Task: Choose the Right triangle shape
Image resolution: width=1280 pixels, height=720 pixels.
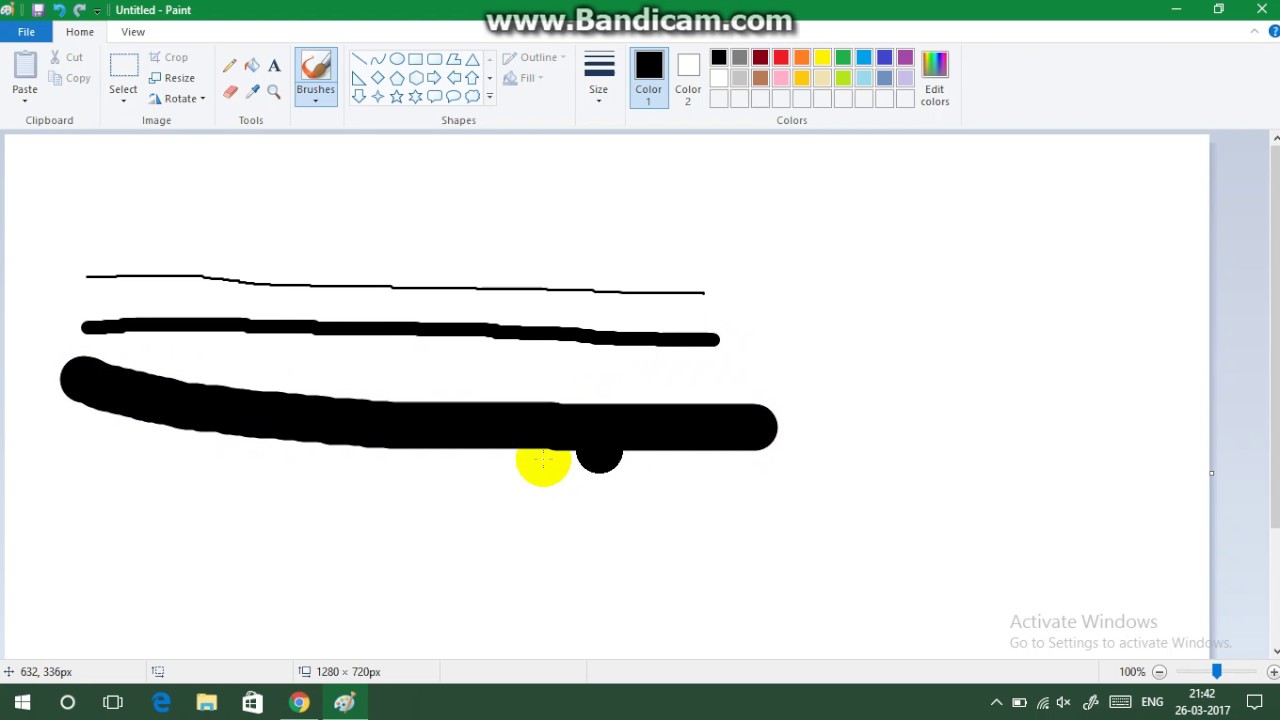Action: [359, 78]
